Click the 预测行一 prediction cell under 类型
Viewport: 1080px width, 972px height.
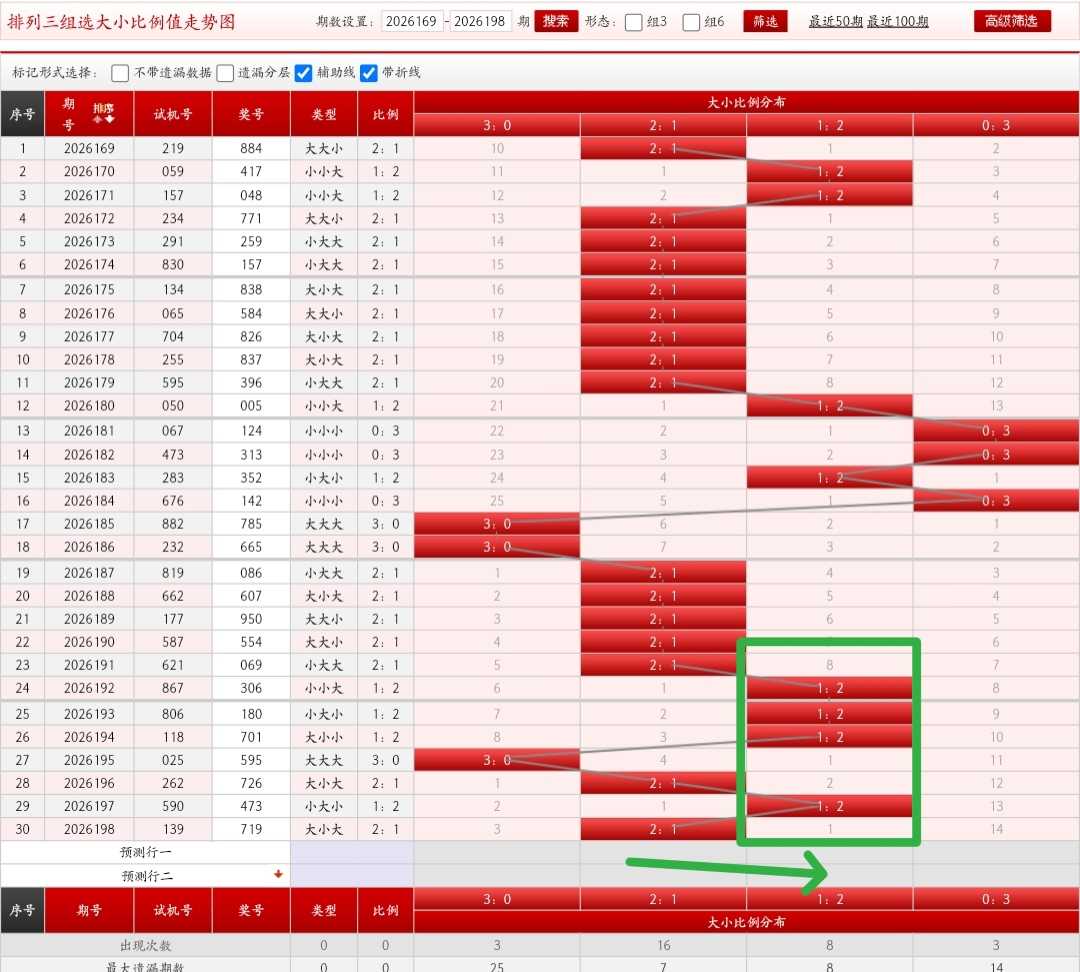point(324,852)
